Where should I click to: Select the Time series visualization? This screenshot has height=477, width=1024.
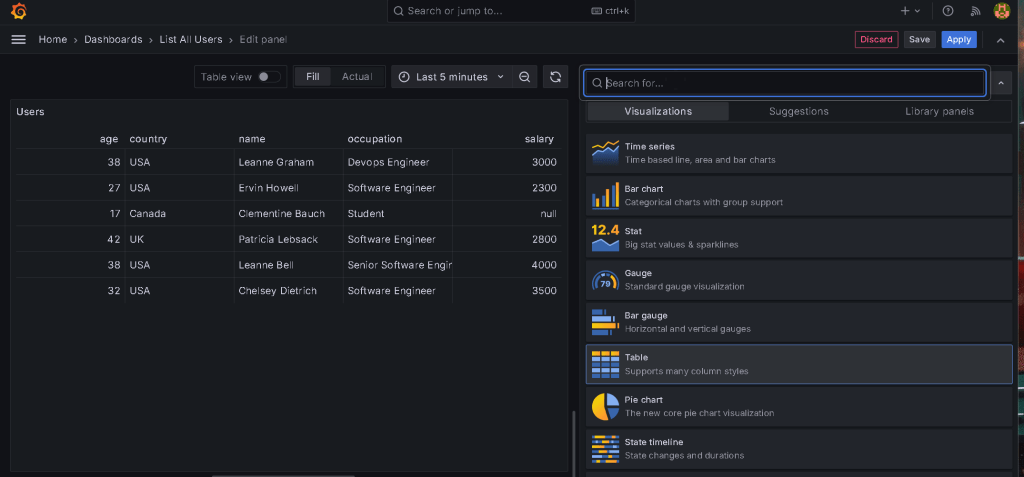click(799, 154)
